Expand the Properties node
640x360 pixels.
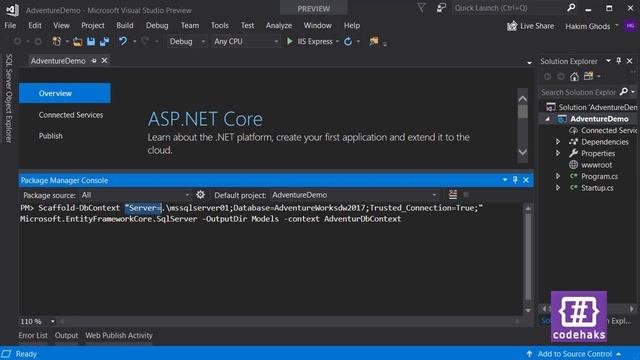(558, 153)
